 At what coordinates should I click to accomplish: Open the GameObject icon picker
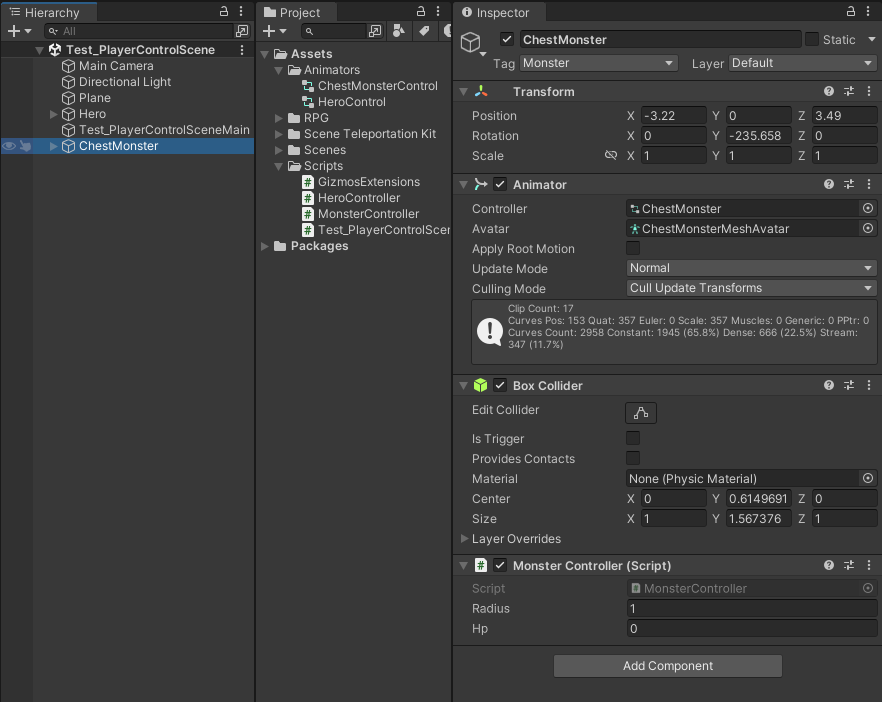coord(473,44)
